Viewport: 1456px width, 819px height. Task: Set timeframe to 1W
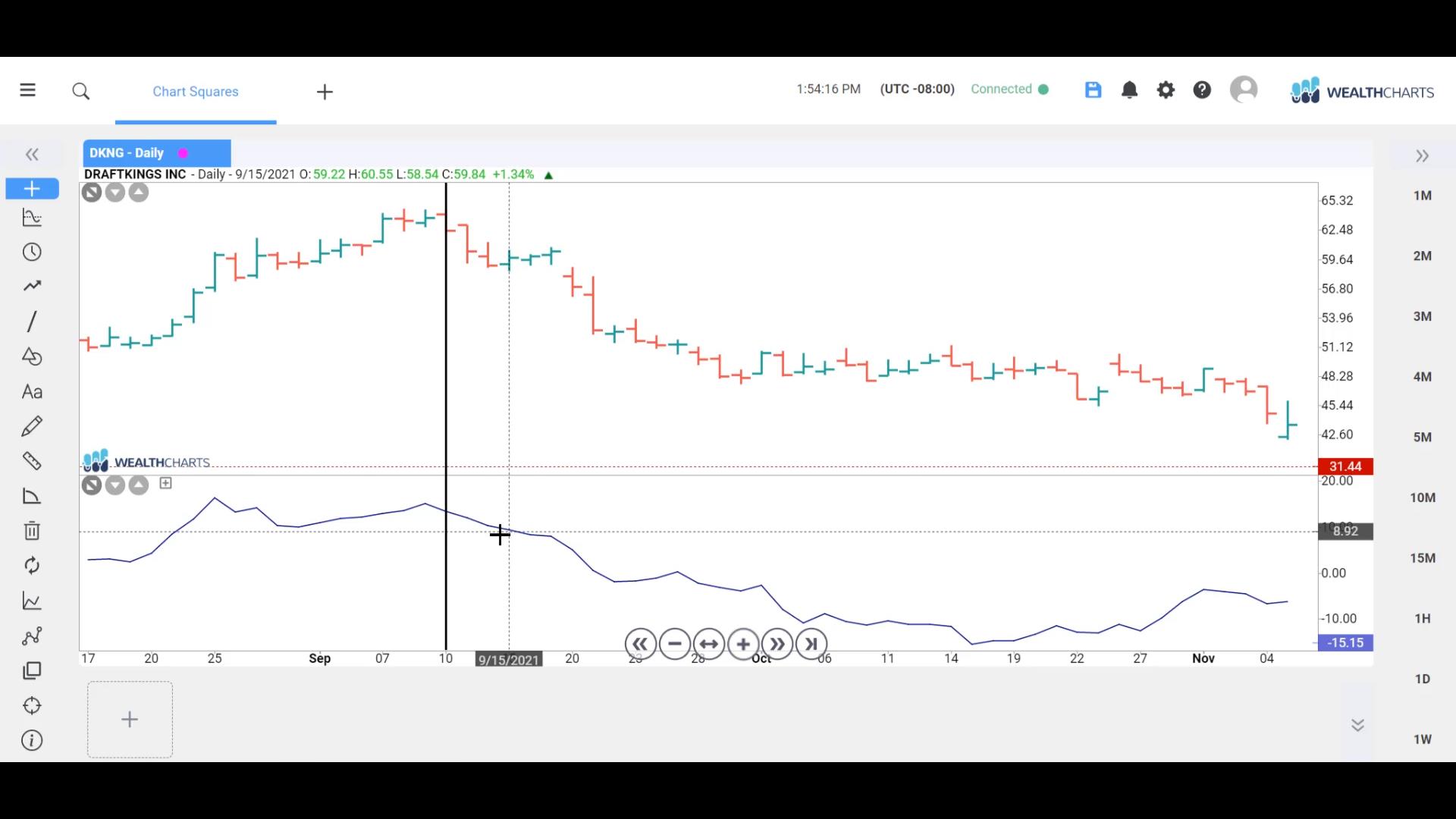[1423, 739]
